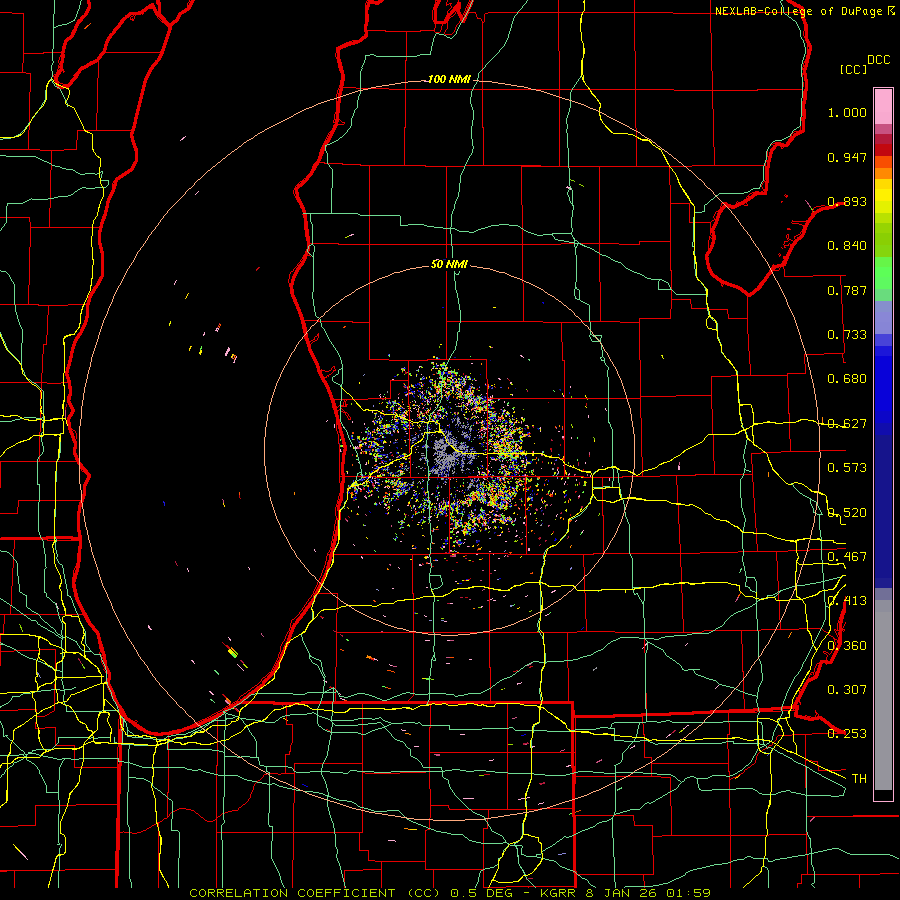Screen dimensions: 900x900
Task: Select the 0.413 legend value
Action: pyautogui.click(x=847, y=601)
